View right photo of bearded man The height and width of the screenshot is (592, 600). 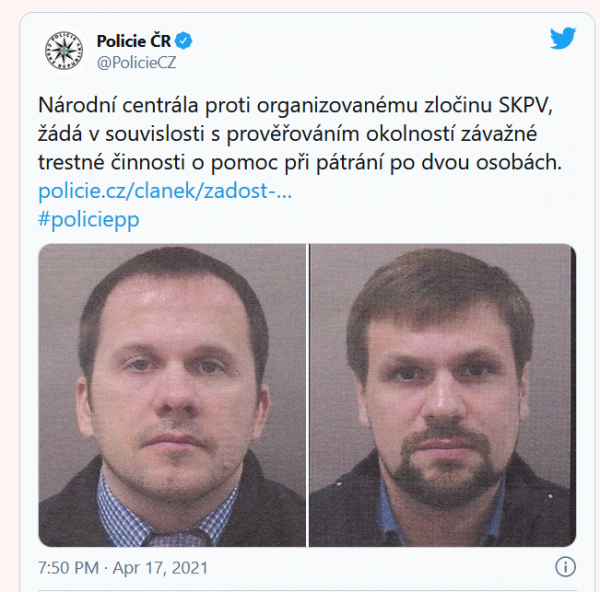[443, 395]
